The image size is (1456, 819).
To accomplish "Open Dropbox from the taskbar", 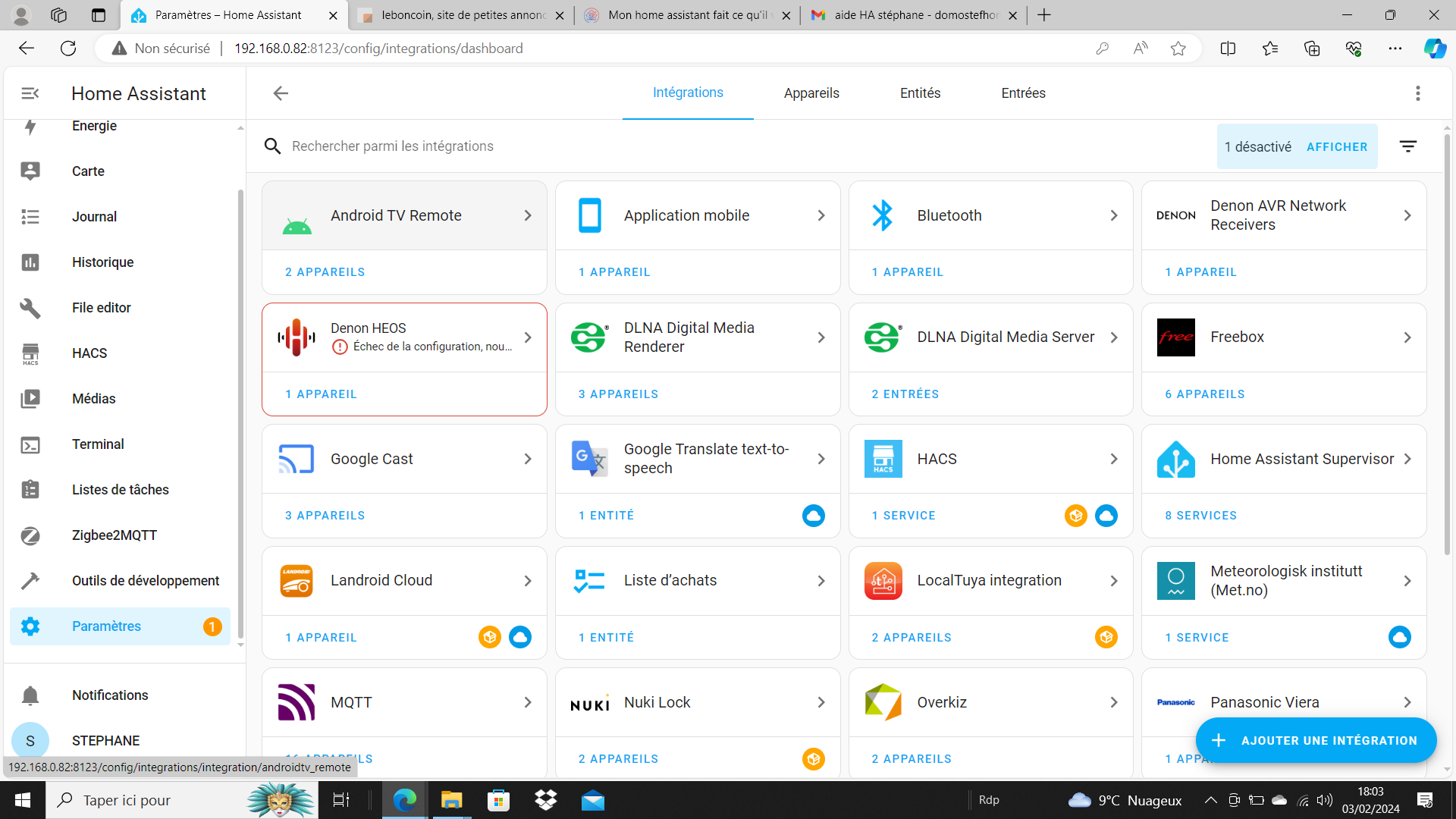I will [545, 800].
